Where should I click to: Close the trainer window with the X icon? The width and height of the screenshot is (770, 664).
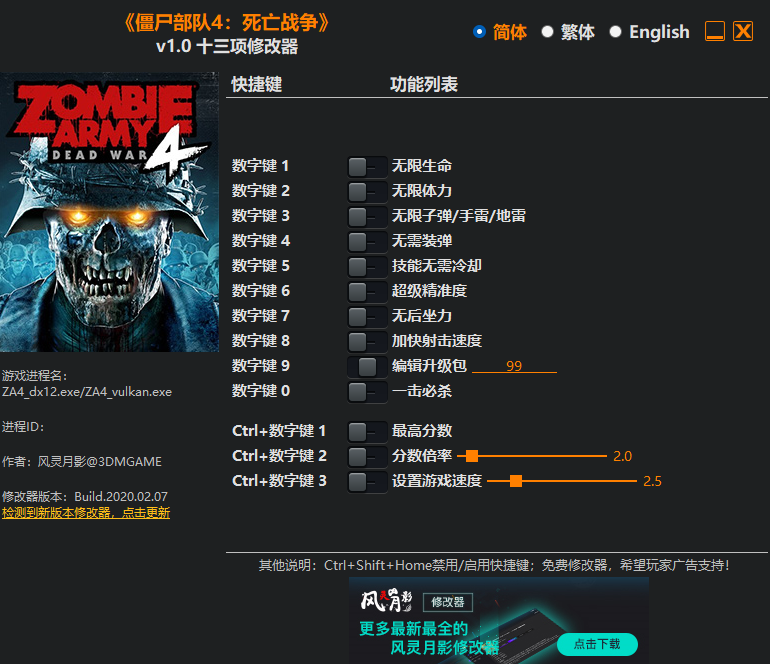click(x=743, y=31)
